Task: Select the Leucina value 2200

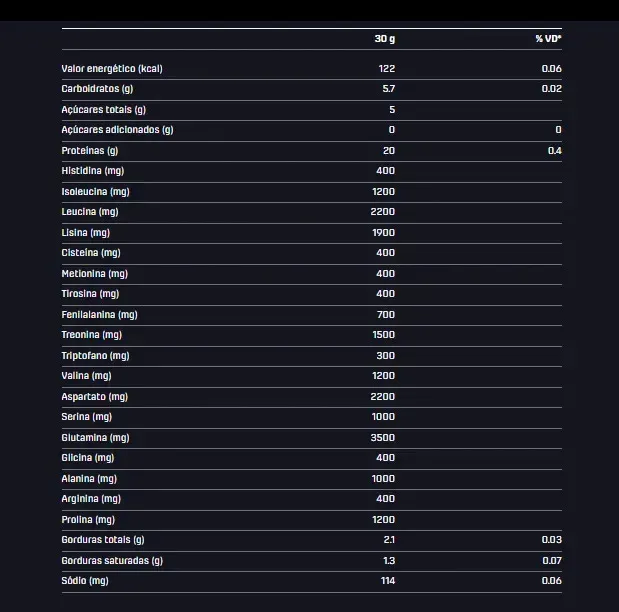Action: pyautogui.click(x=383, y=212)
